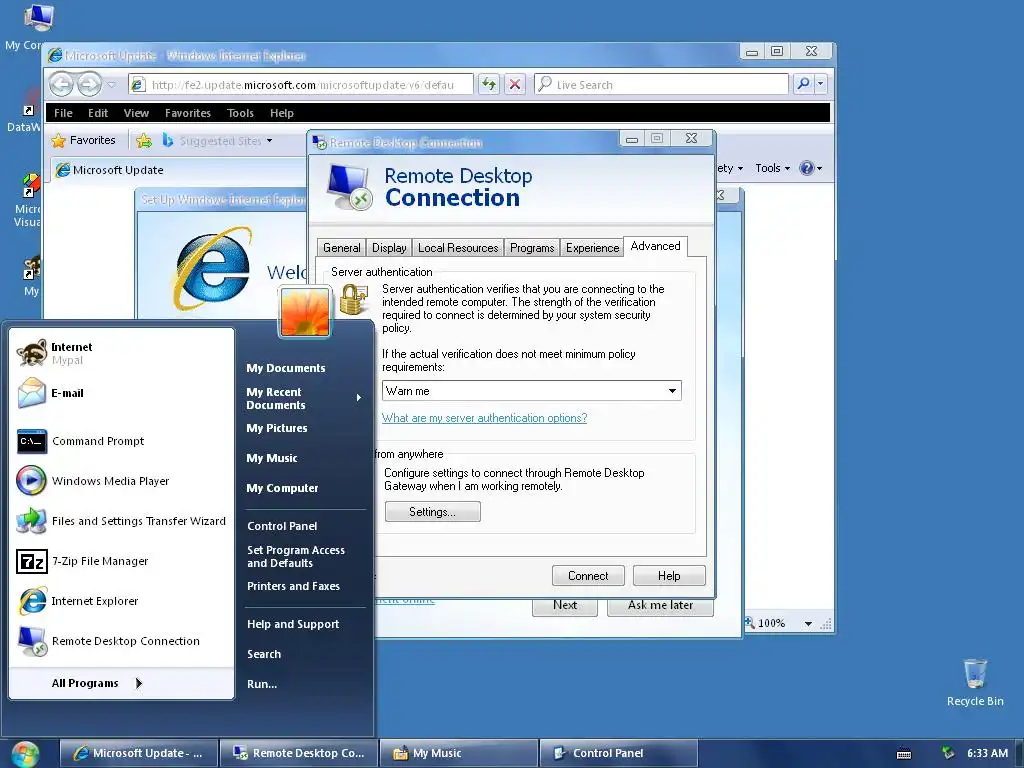Click the Favorites button in IE toolbar
The image size is (1024, 768).
tap(84, 140)
